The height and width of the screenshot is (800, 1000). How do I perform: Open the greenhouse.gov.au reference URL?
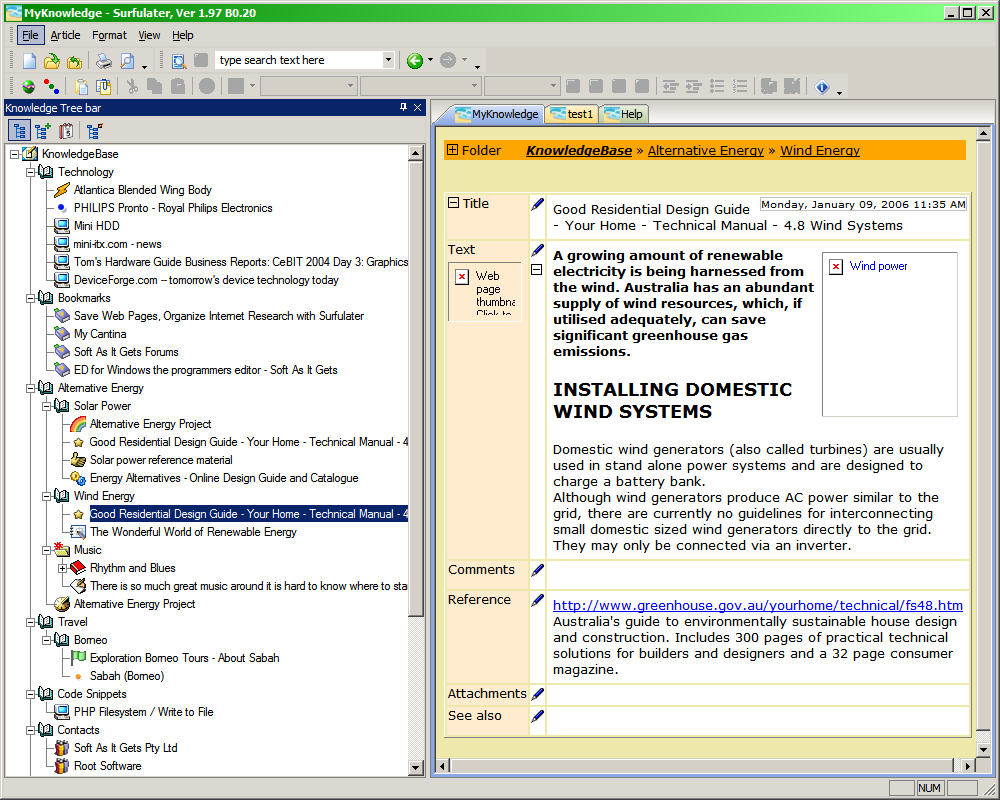[758, 605]
